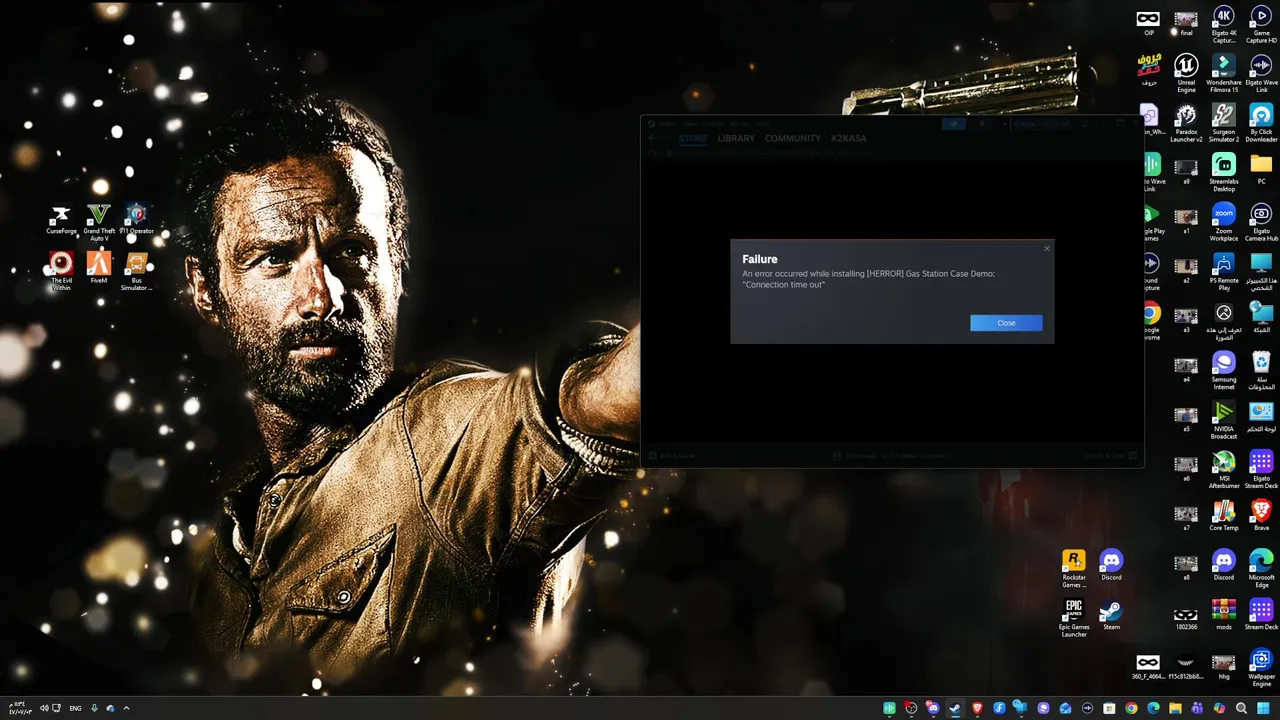The image size is (1280, 720).
Task: Select the Epic Games Launcher icon
Action: click(1074, 618)
